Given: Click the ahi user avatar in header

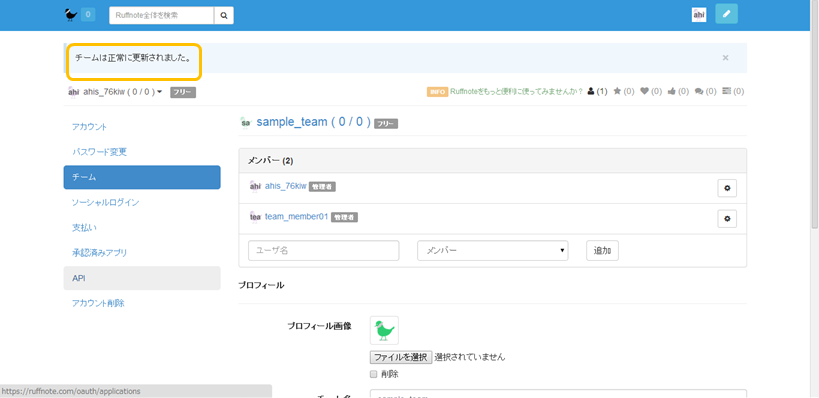Looking at the screenshot, I should 699,15.
